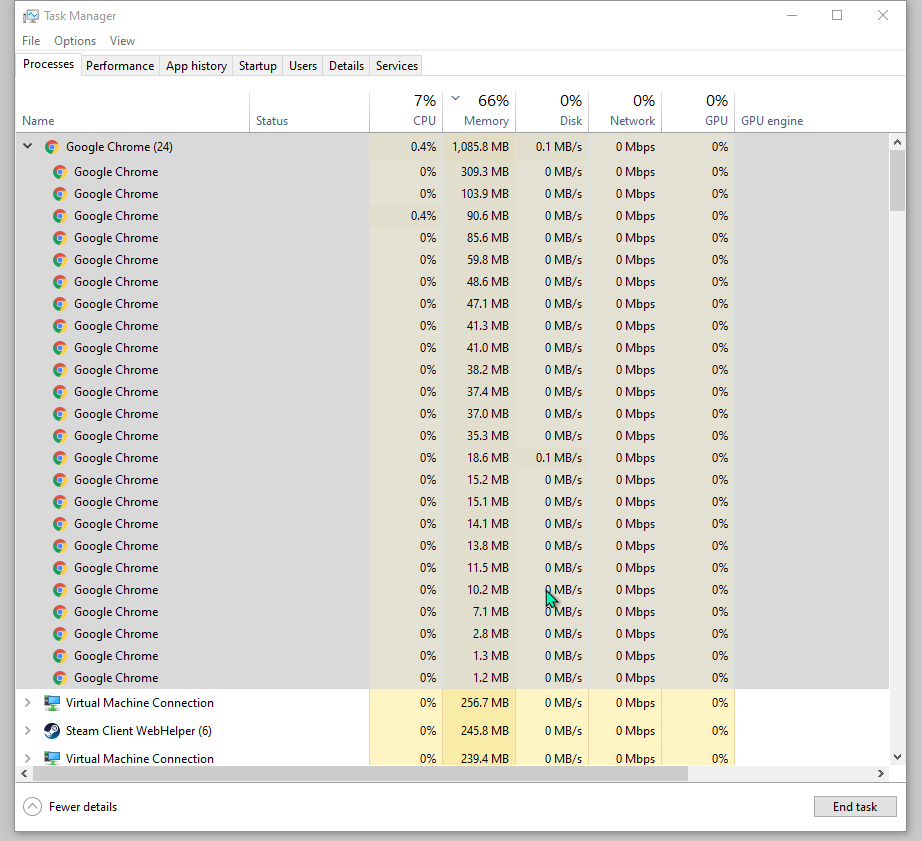922x841 pixels.
Task: Click Chrome icon in the 48.6 MB row
Action: (x=59, y=282)
